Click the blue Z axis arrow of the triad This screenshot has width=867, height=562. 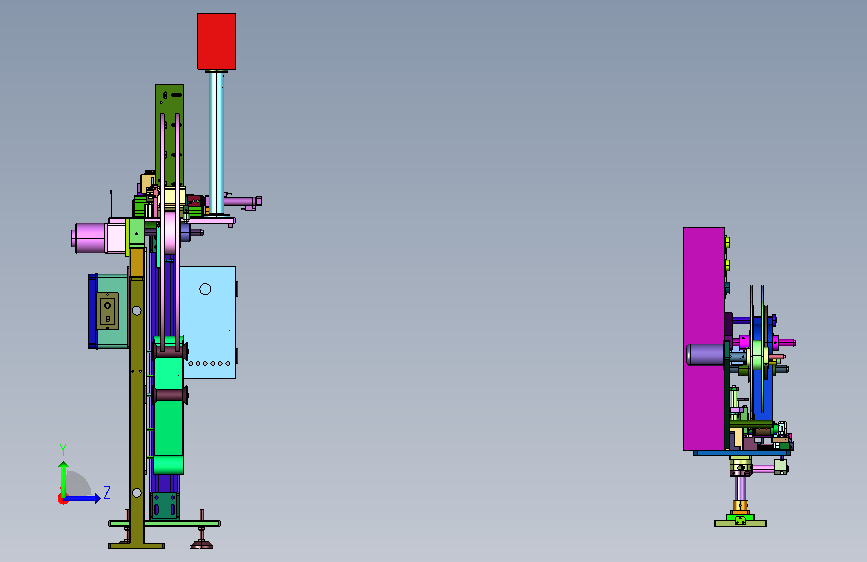83,498
